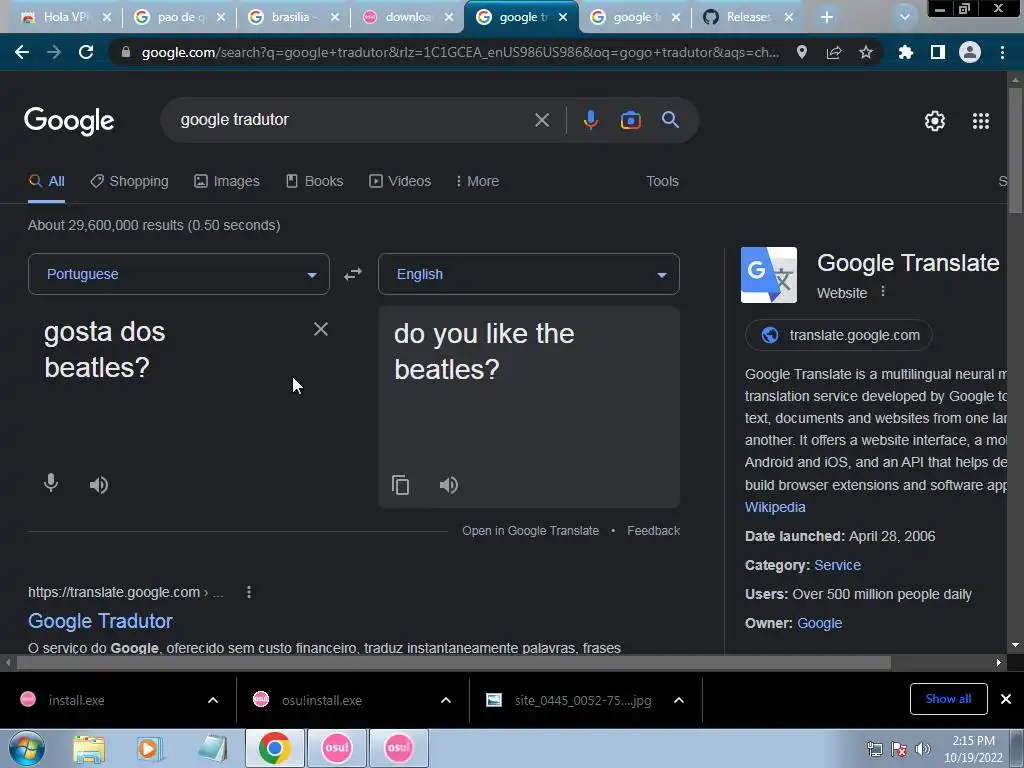Image resolution: width=1024 pixels, height=768 pixels.
Task: Swap Portuguese and English languages
Action: (353, 274)
